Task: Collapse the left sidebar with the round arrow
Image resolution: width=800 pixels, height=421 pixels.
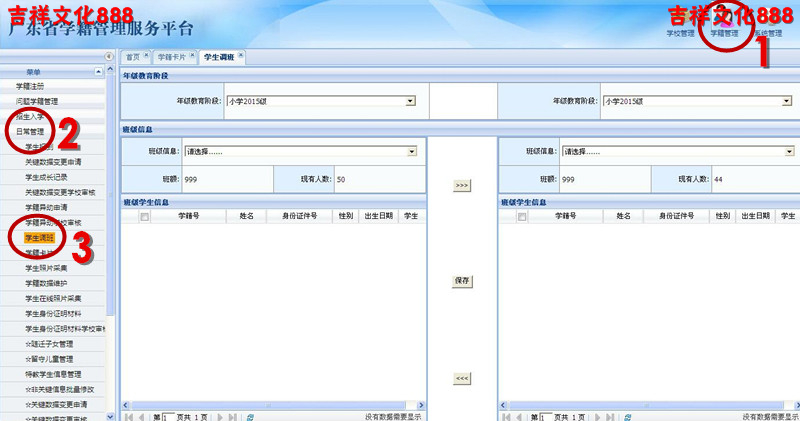Action: coord(109,57)
